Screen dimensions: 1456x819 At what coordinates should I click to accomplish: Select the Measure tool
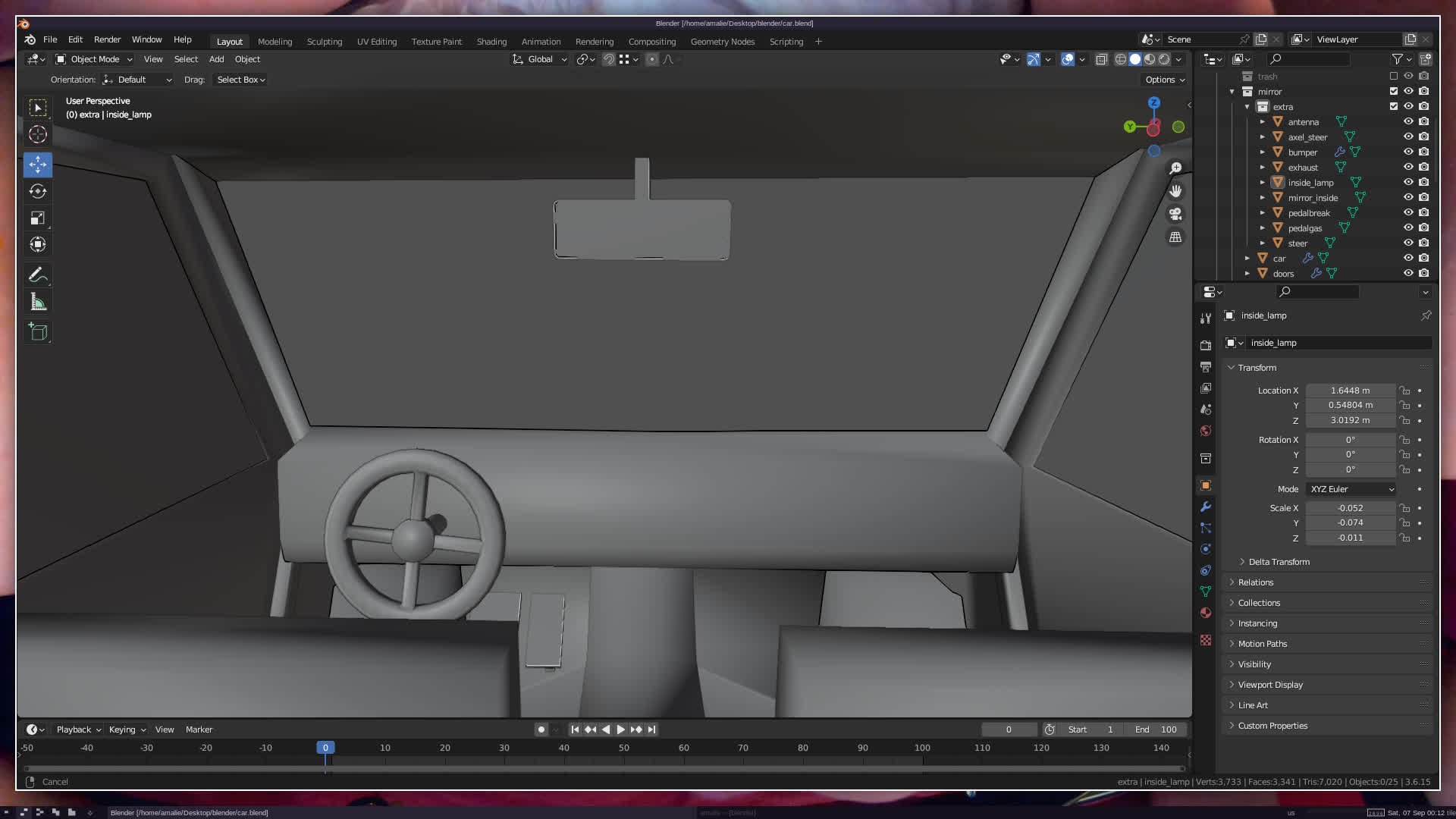click(38, 303)
